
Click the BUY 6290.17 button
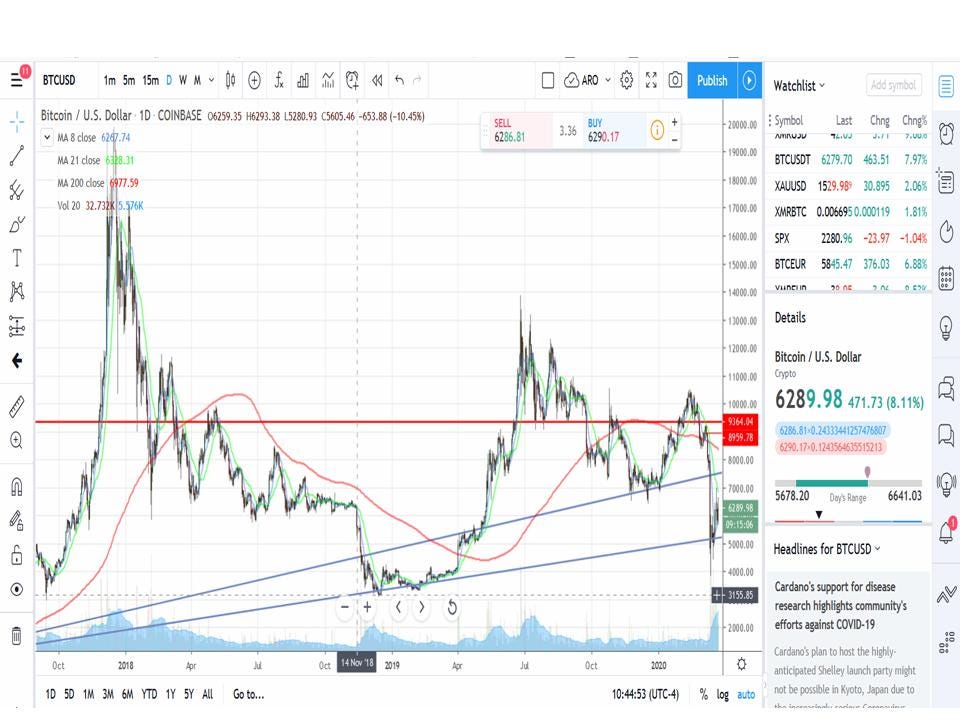point(614,130)
